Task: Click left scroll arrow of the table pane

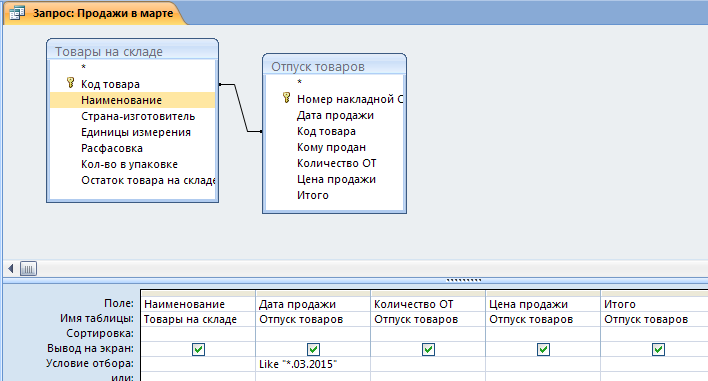Action: click(11, 269)
